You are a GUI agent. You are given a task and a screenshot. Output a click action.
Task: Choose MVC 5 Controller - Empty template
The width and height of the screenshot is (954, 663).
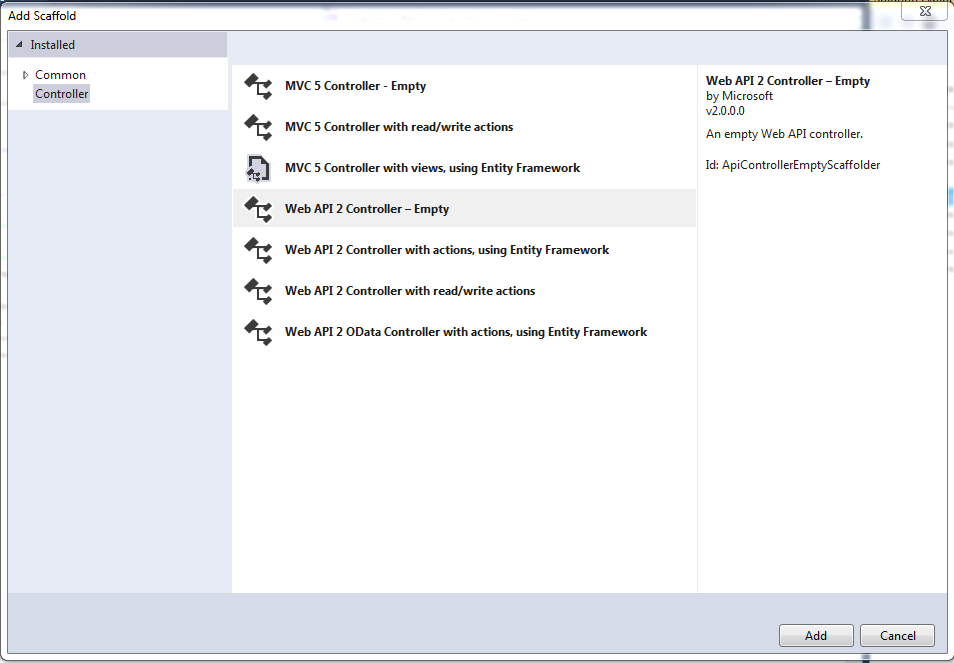tap(464, 86)
